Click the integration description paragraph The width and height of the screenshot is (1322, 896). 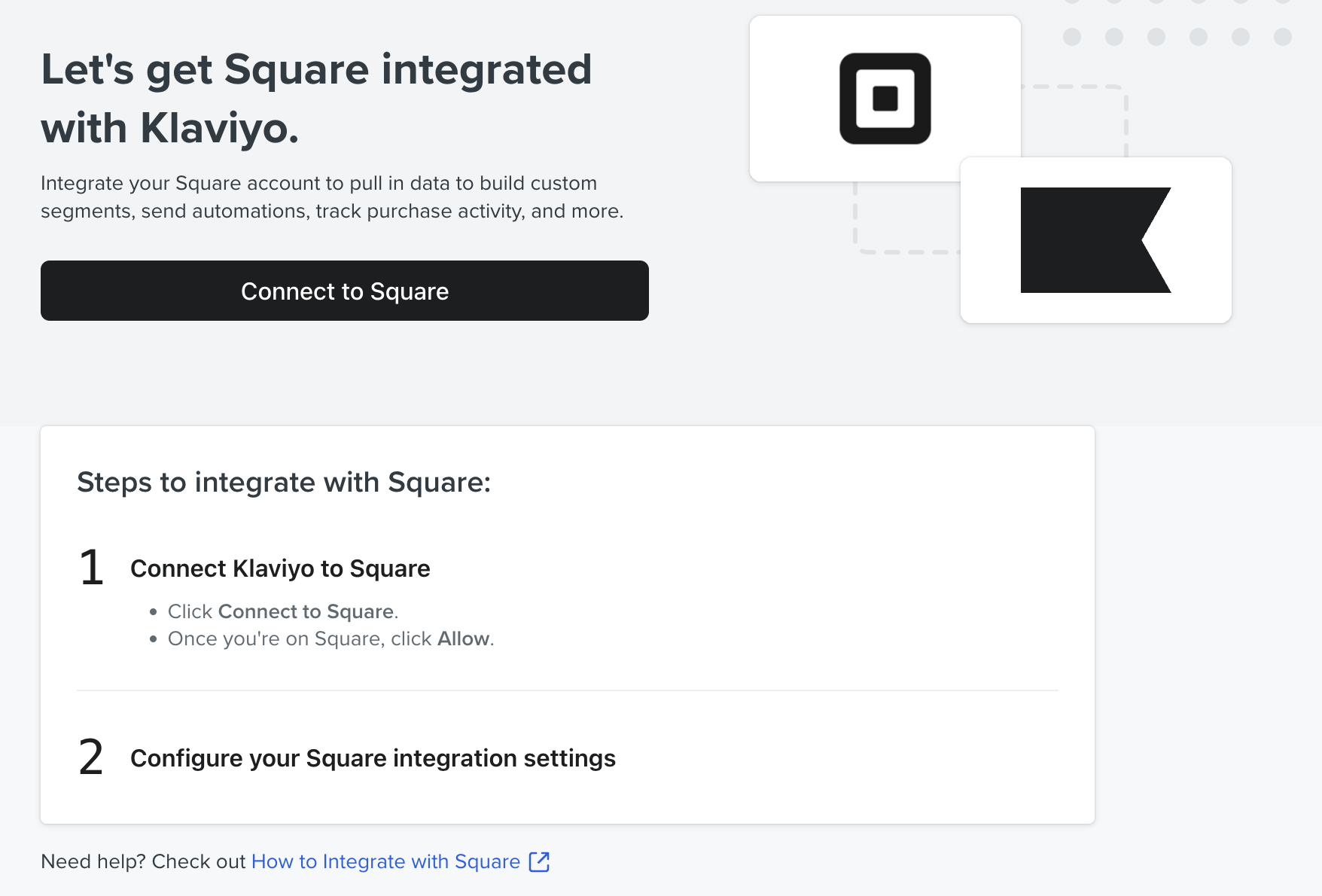331,197
